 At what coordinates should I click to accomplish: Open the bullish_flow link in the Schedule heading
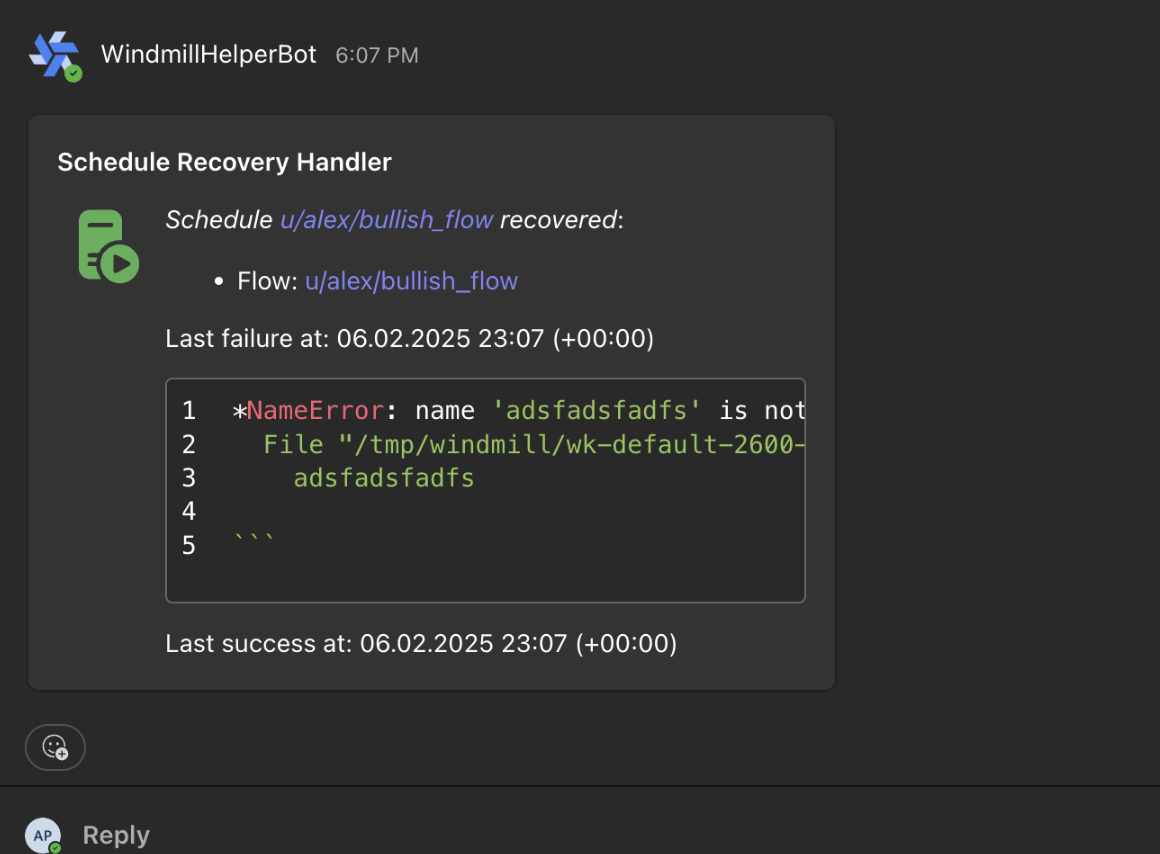click(x=386, y=220)
